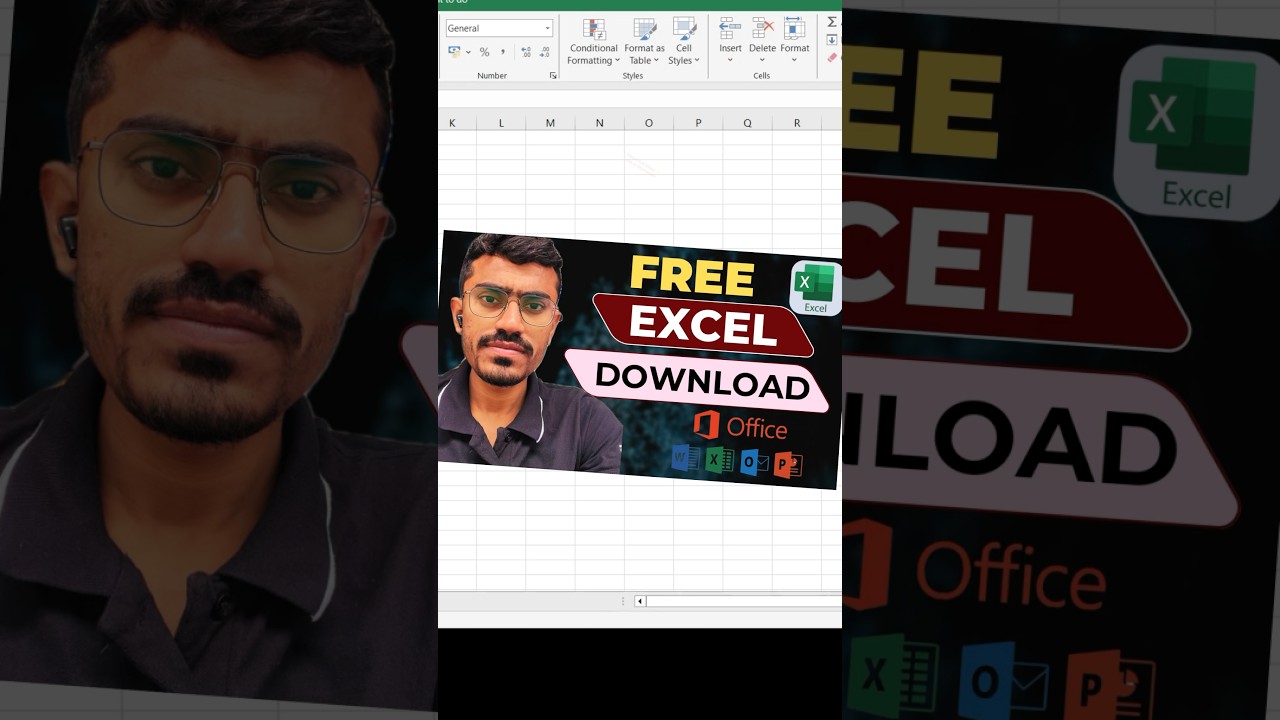The height and width of the screenshot is (720, 1280).
Task: Apply Accounting Number Format icon
Action: pos(455,52)
